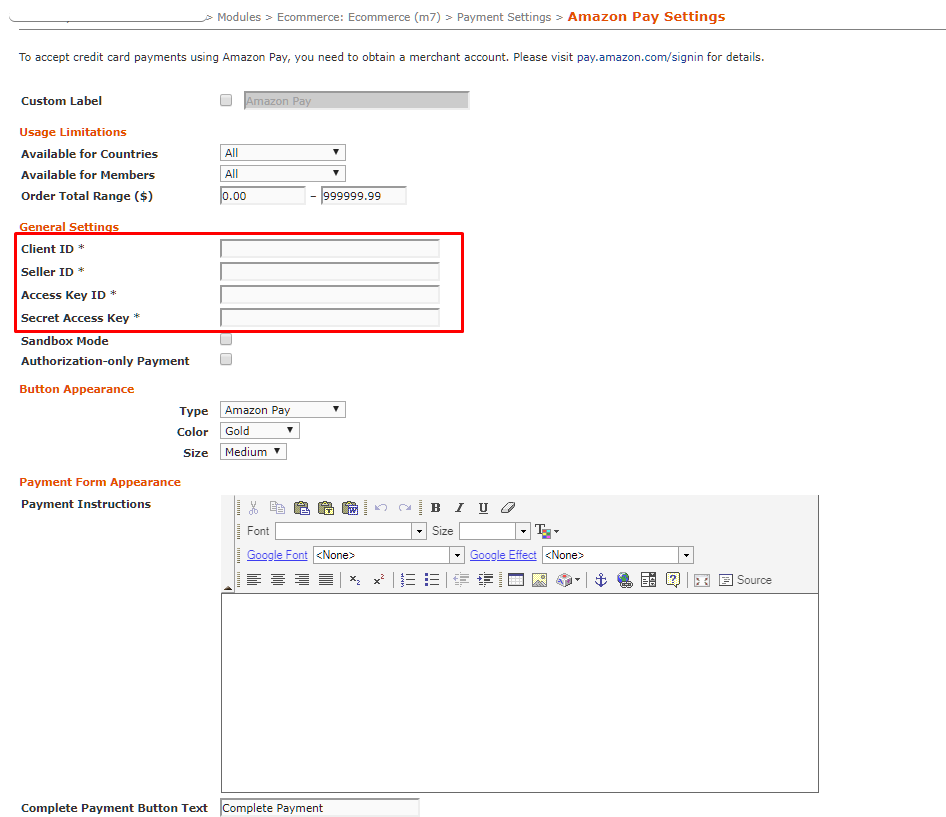
Task: Click the Paste clipboard icon
Action: (302, 508)
